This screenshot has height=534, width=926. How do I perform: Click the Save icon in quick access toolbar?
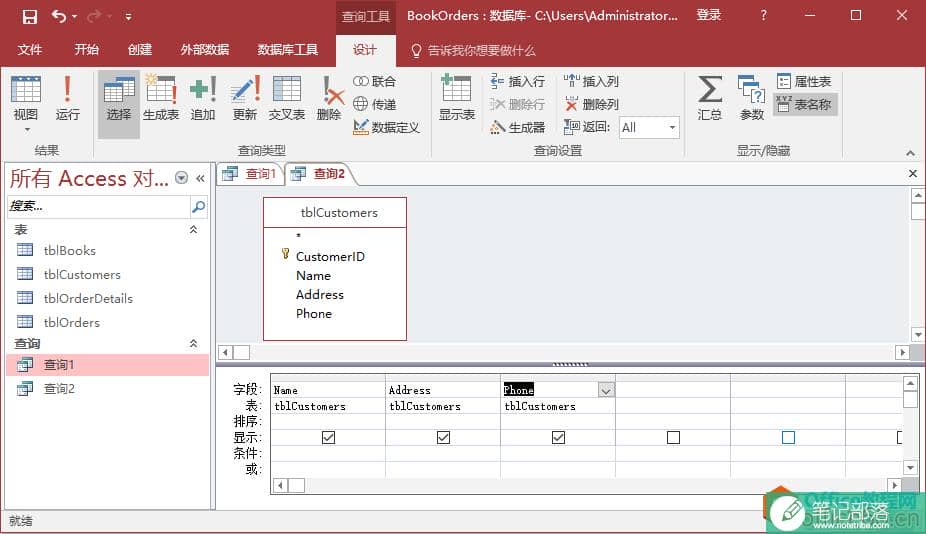30,17
